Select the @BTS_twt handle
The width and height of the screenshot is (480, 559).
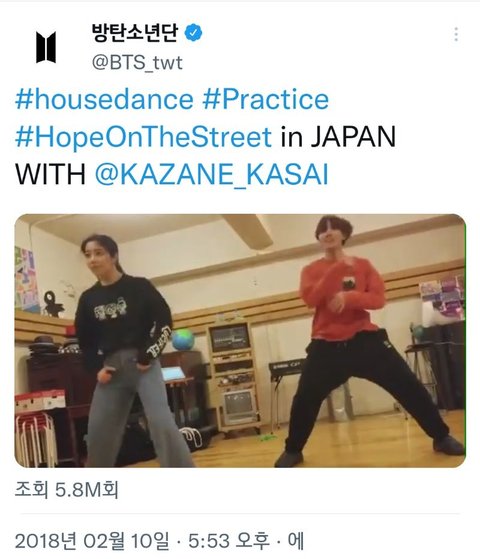tap(137, 63)
